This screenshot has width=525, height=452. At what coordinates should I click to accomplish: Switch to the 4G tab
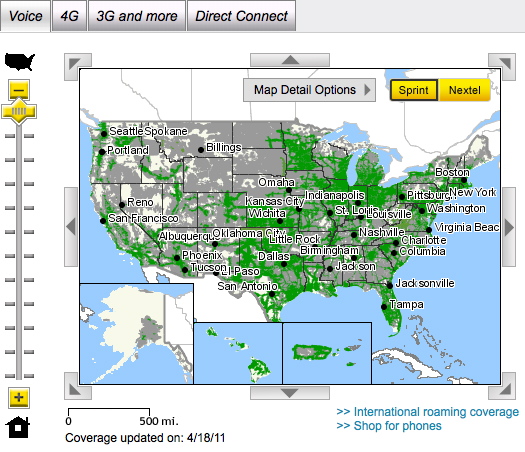click(x=70, y=16)
